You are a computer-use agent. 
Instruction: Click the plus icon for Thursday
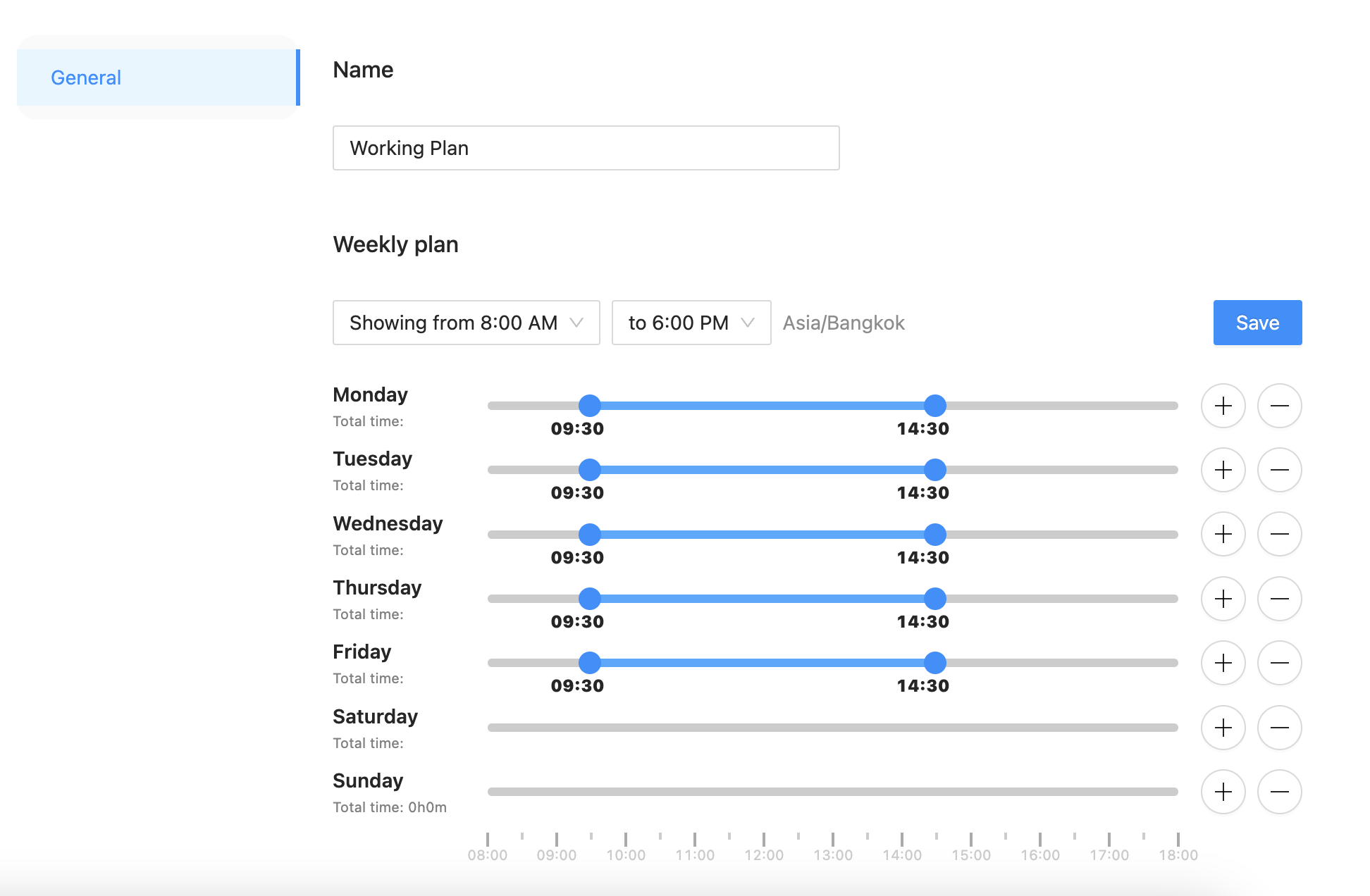1223,599
